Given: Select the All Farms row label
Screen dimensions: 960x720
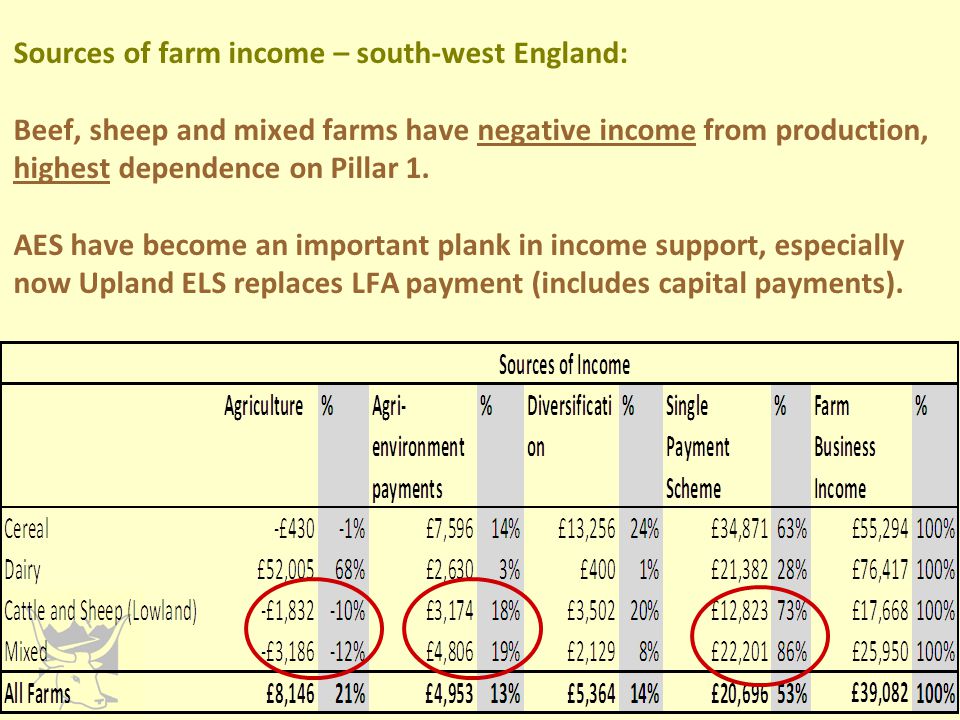Looking at the screenshot, I should (37, 694).
